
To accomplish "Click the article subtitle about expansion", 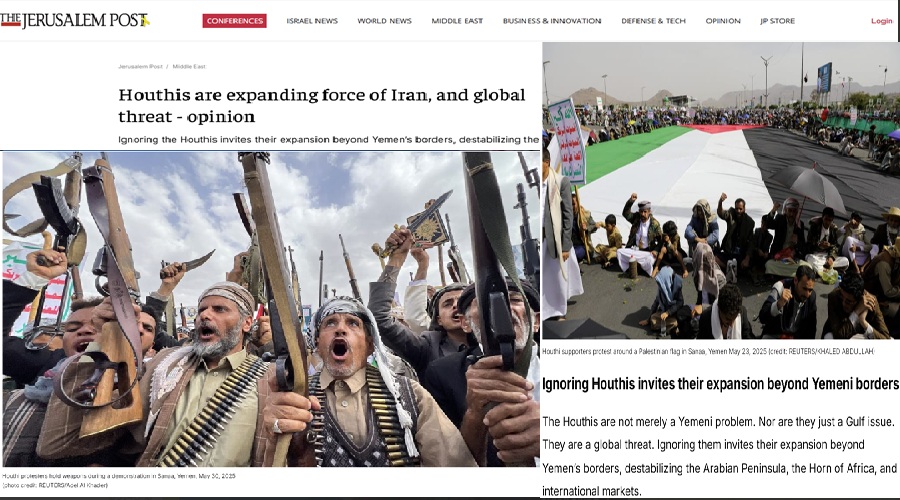I will (x=328, y=139).
